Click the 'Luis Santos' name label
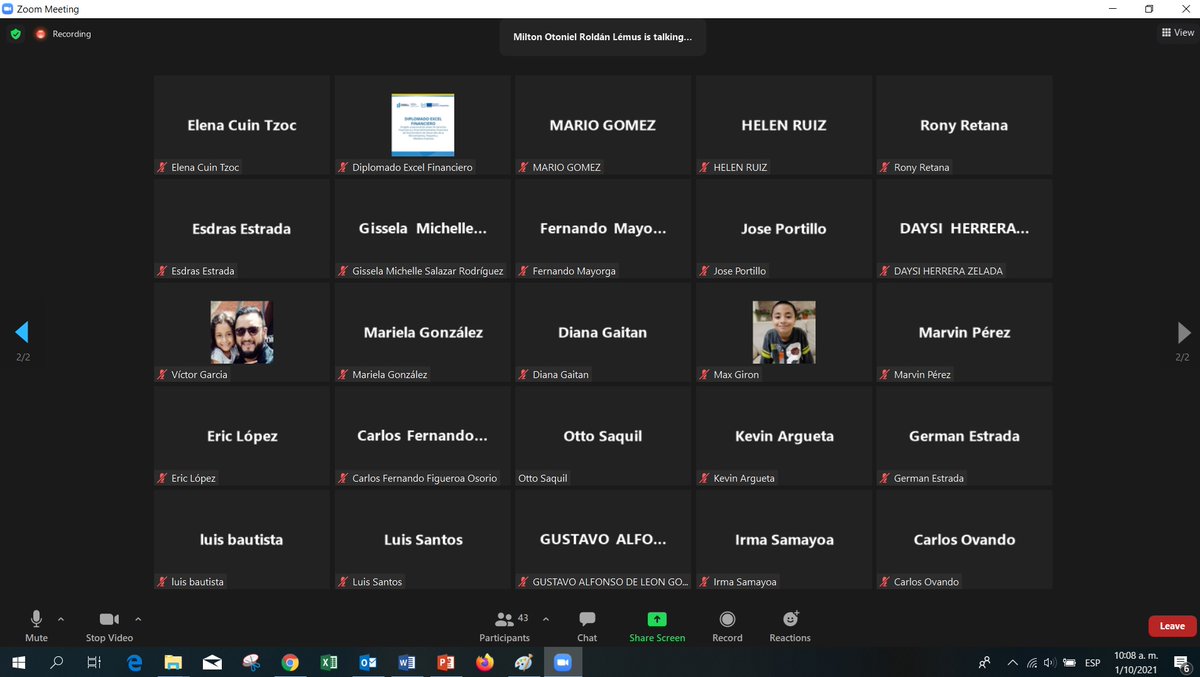Image resolution: width=1200 pixels, height=677 pixels. [378, 582]
